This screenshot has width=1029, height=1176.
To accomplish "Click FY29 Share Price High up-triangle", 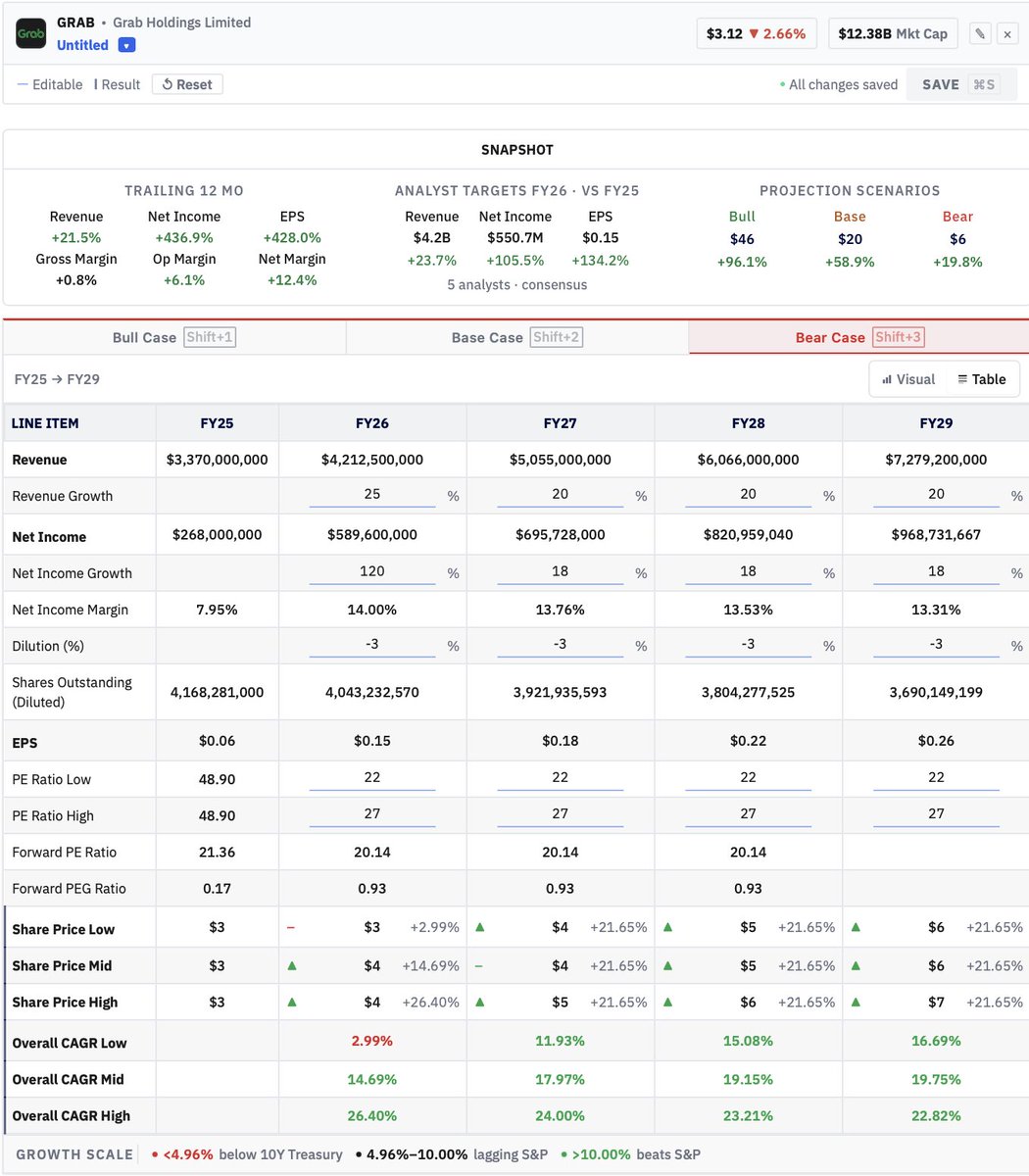I will tap(856, 1002).
